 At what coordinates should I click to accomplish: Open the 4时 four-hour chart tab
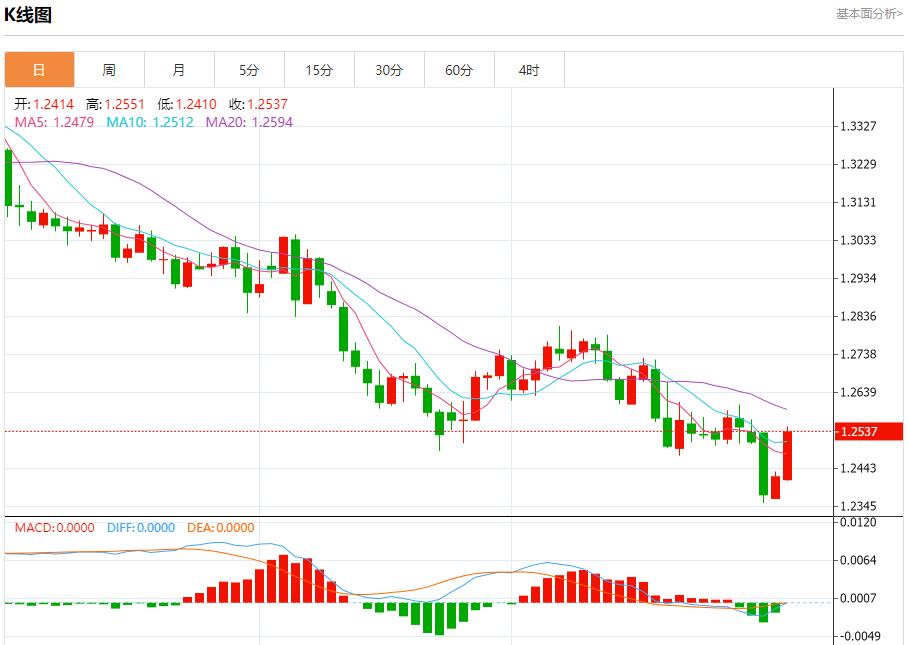pyautogui.click(x=529, y=70)
